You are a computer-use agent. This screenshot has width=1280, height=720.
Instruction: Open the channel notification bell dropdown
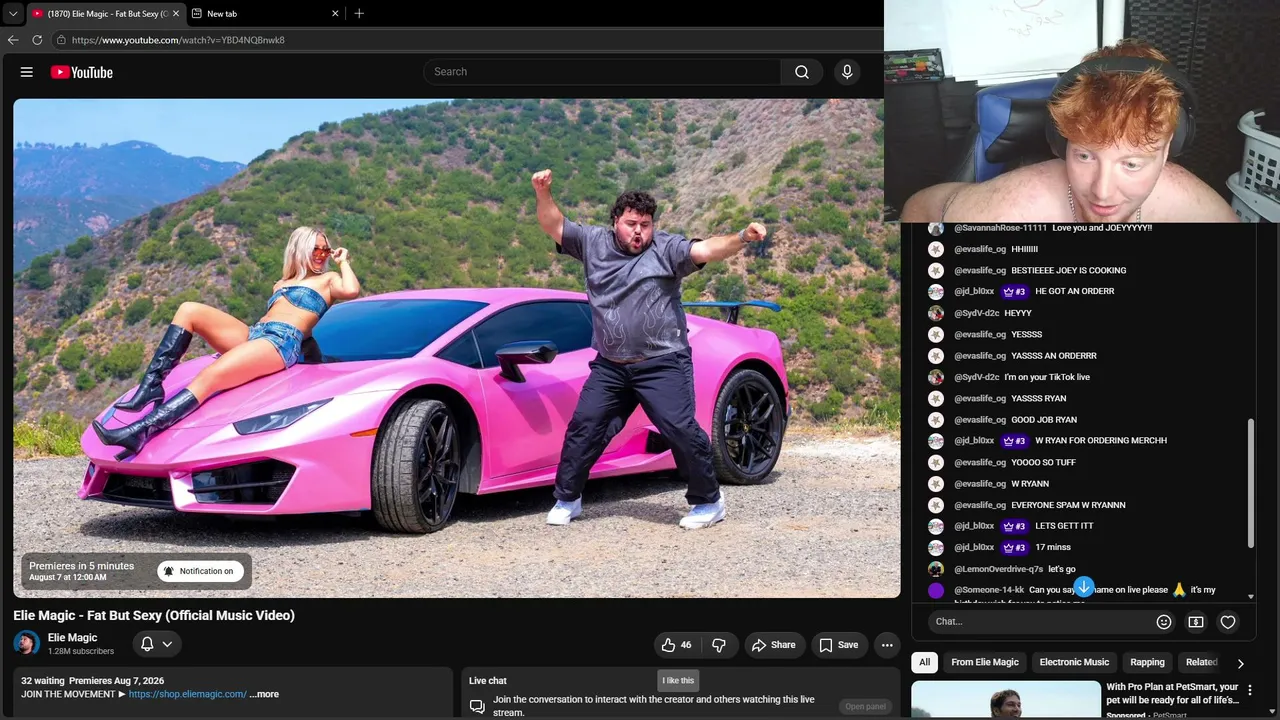(157, 644)
